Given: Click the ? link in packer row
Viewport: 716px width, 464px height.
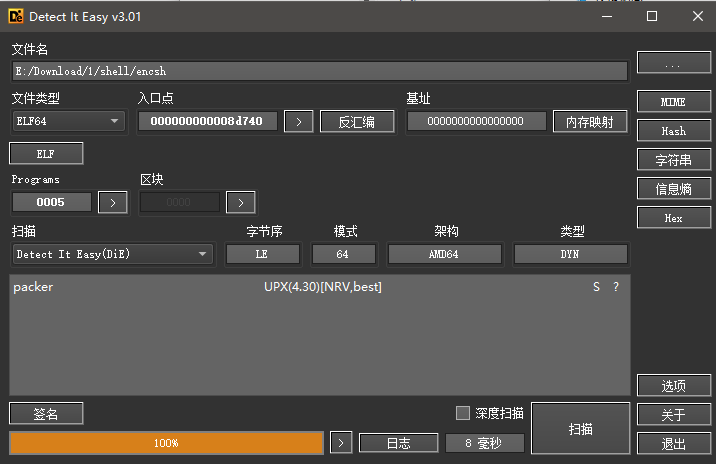Looking at the screenshot, I should (616, 287).
